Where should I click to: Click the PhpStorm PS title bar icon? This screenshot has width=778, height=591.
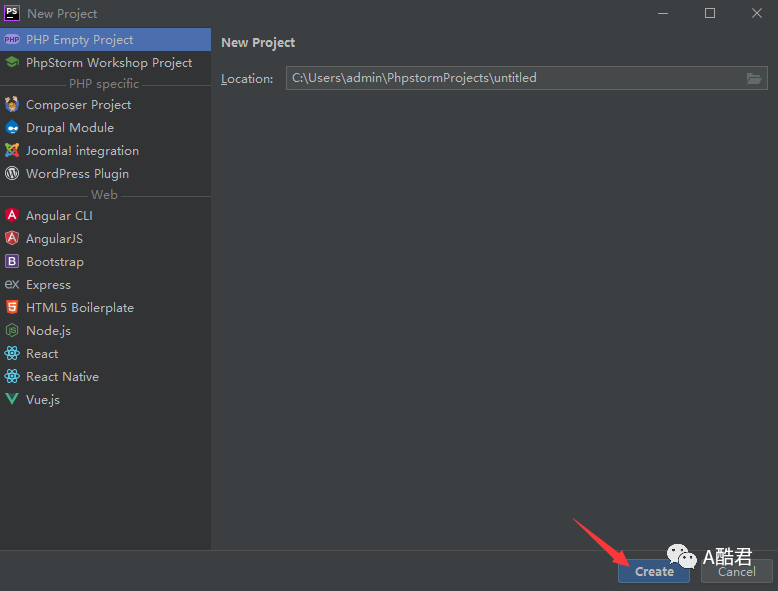click(12, 13)
